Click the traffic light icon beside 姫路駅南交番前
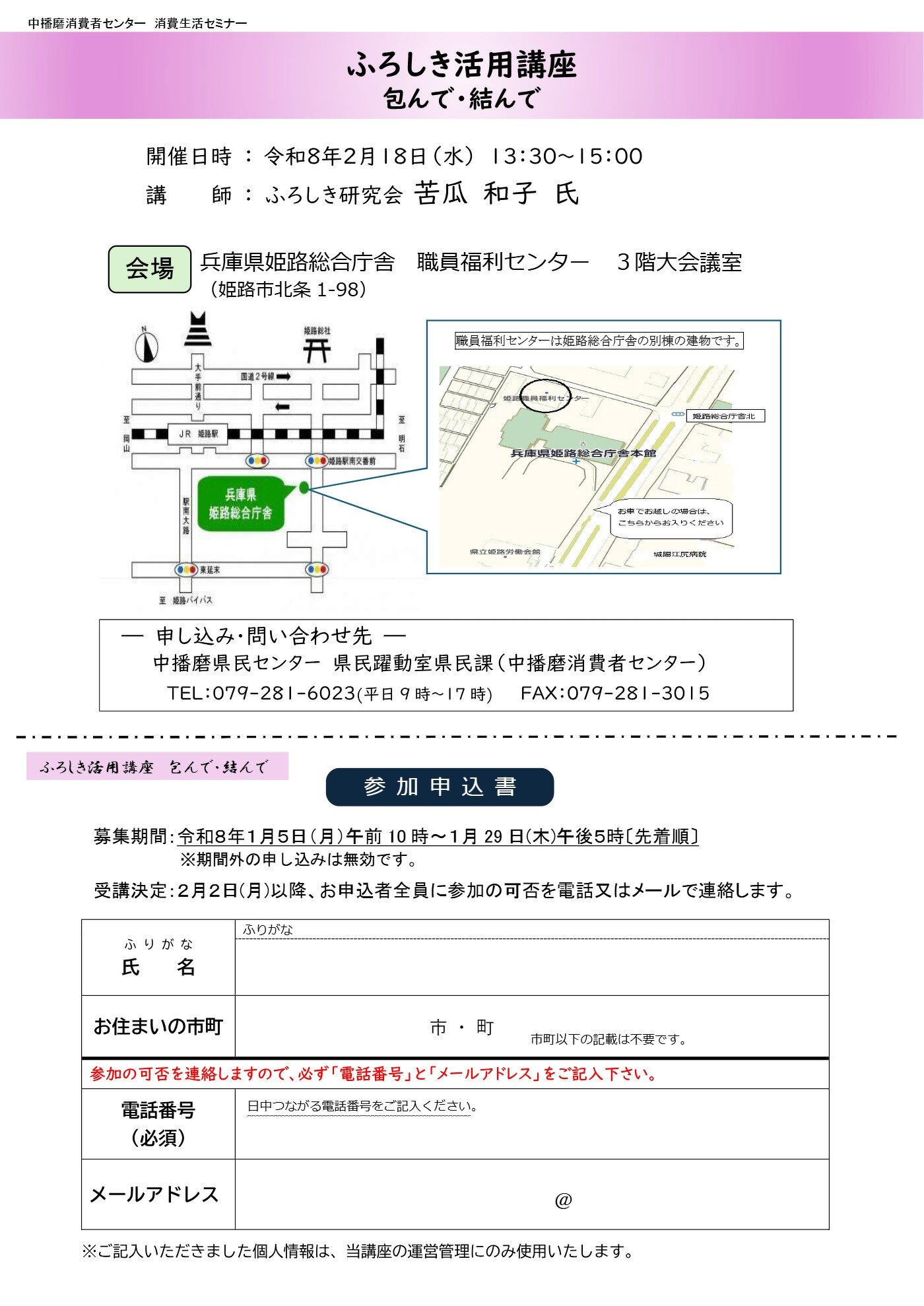 click(317, 461)
